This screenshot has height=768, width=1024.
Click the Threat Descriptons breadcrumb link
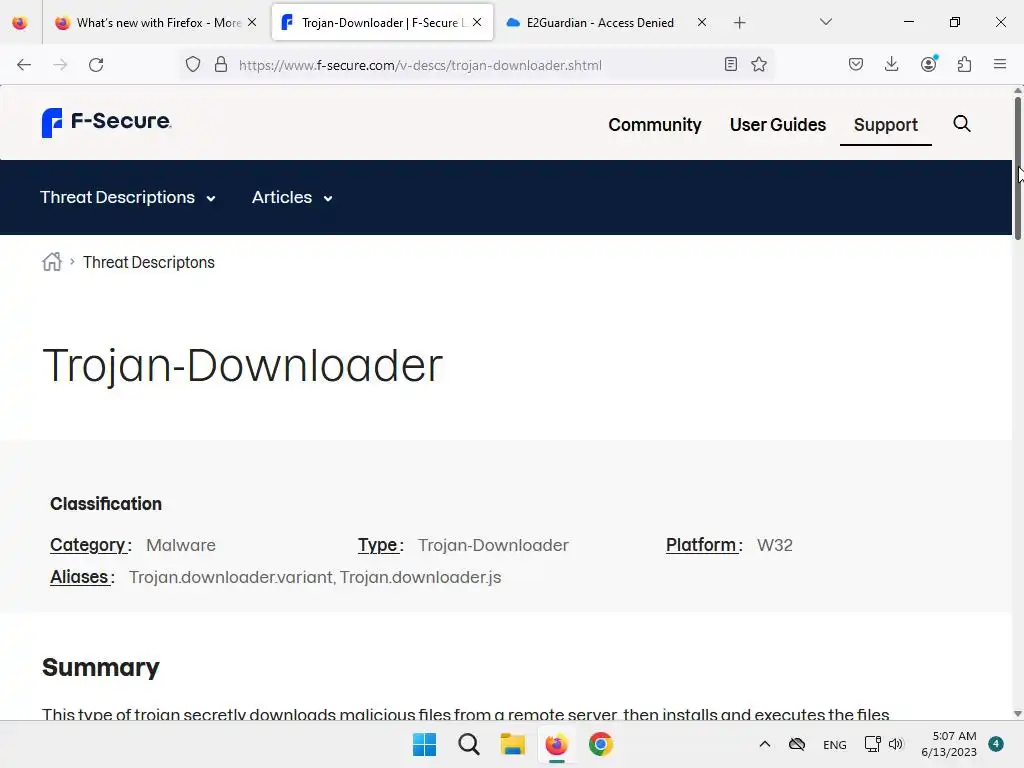click(x=149, y=263)
